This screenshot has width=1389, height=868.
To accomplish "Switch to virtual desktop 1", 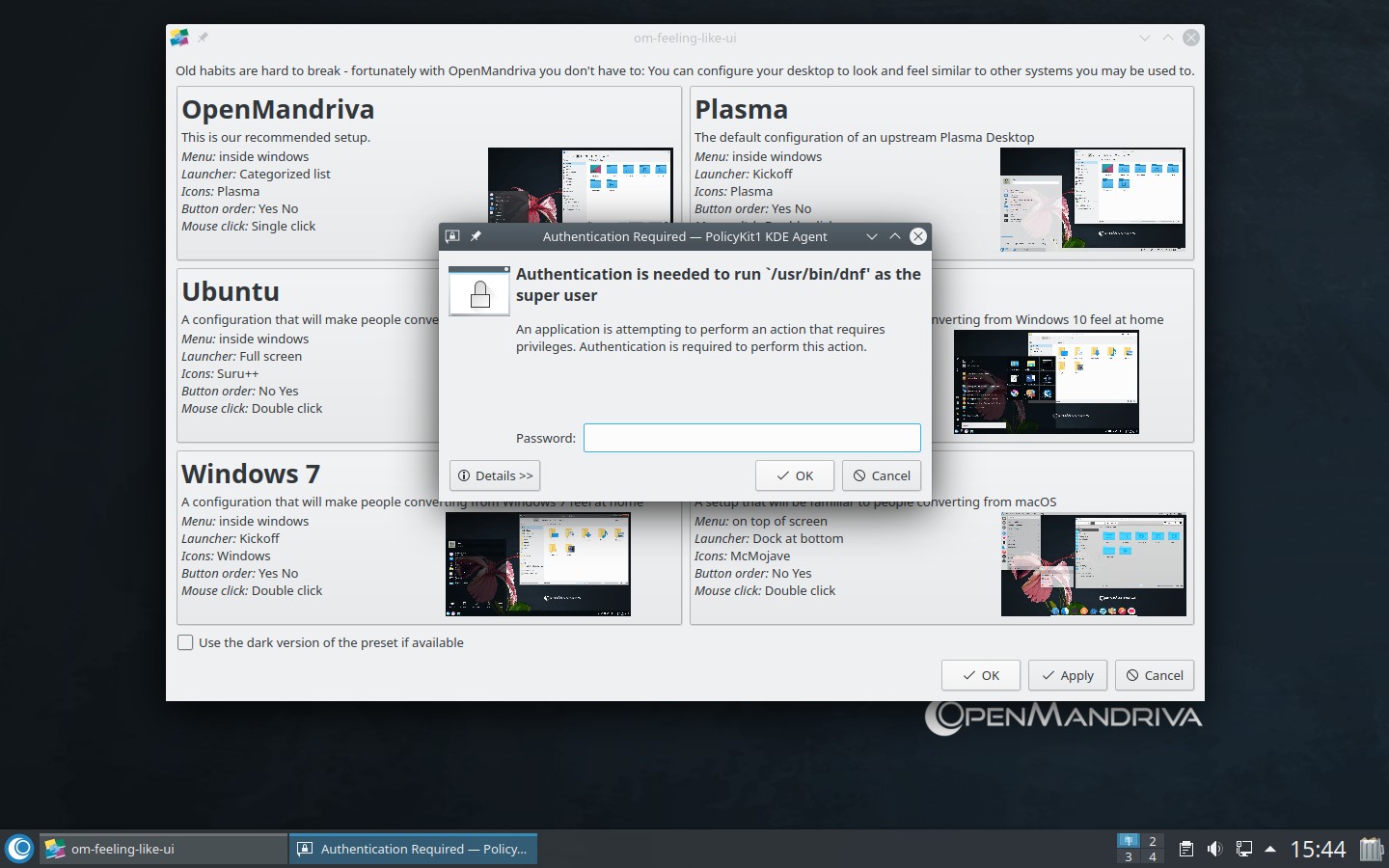I will coord(1129,841).
